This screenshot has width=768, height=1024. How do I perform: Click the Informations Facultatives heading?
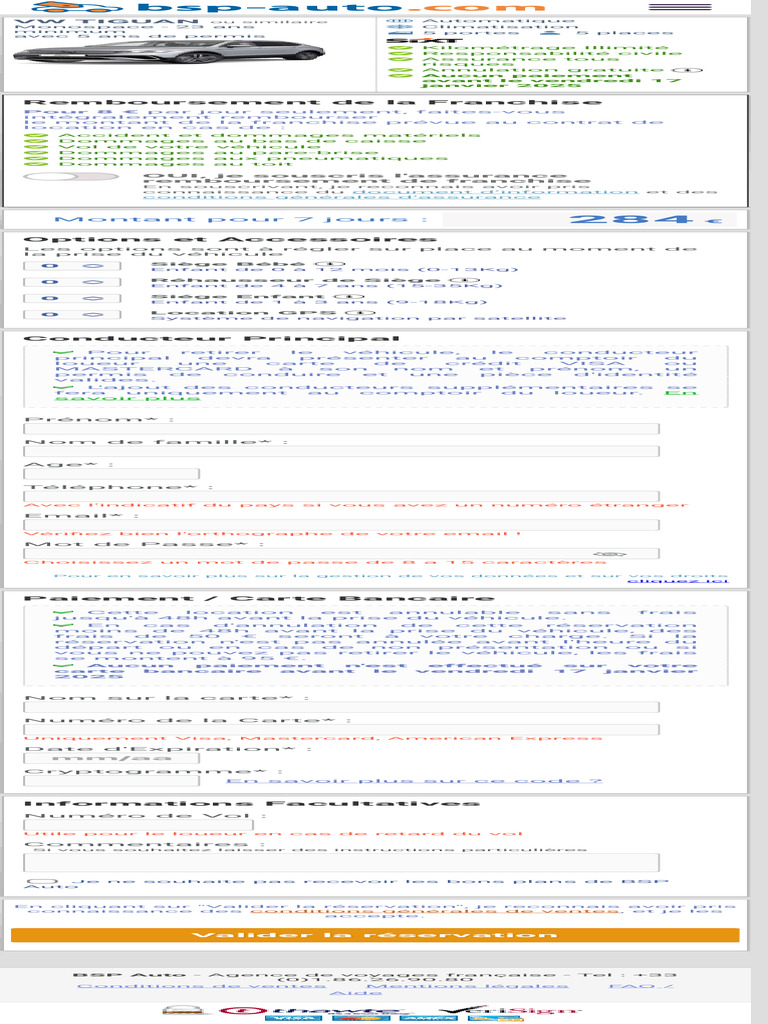(251, 803)
